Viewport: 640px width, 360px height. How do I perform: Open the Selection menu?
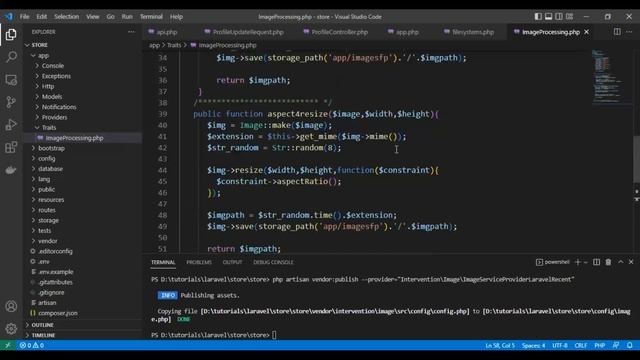pyautogui.click(x=67, y=17)
